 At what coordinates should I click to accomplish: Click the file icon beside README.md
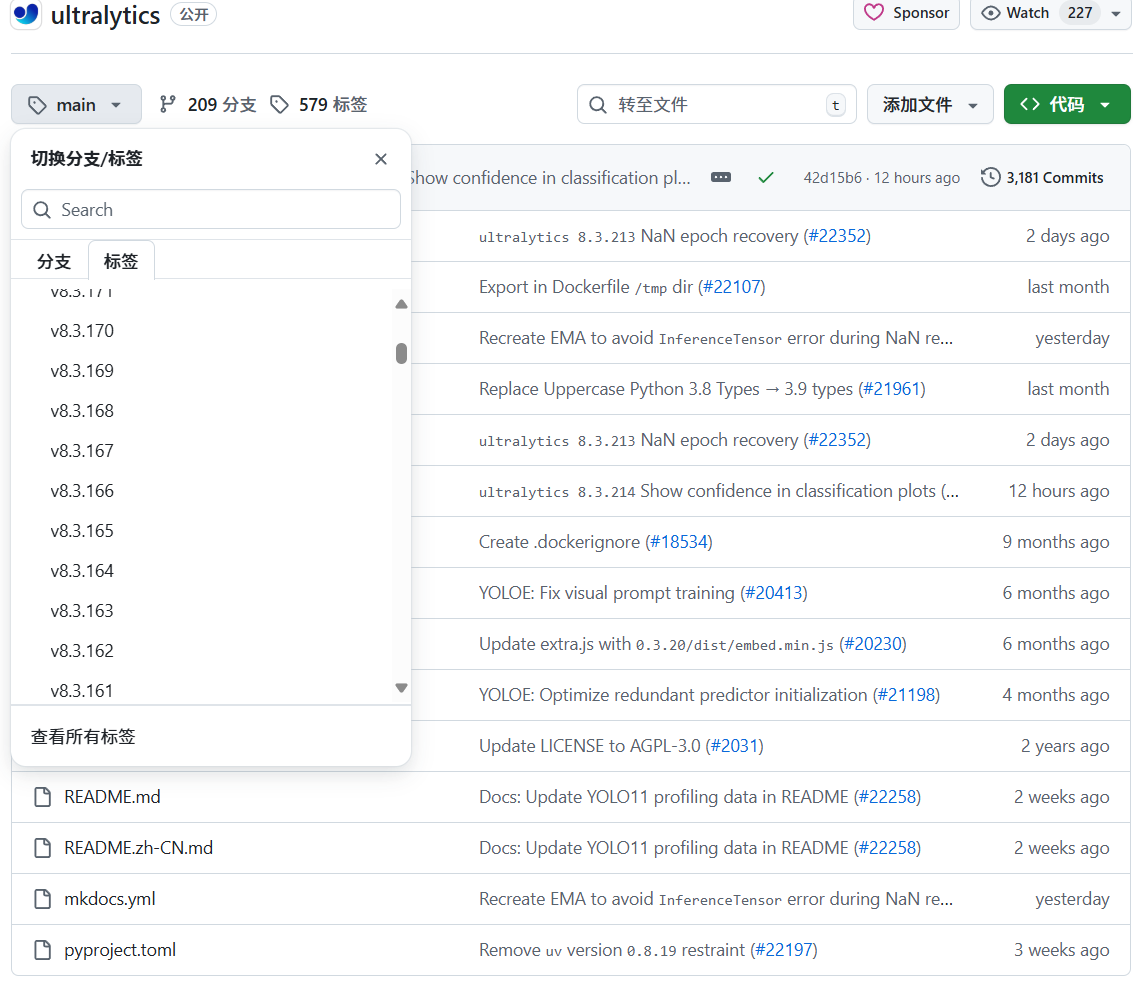(x=43, y=797)
